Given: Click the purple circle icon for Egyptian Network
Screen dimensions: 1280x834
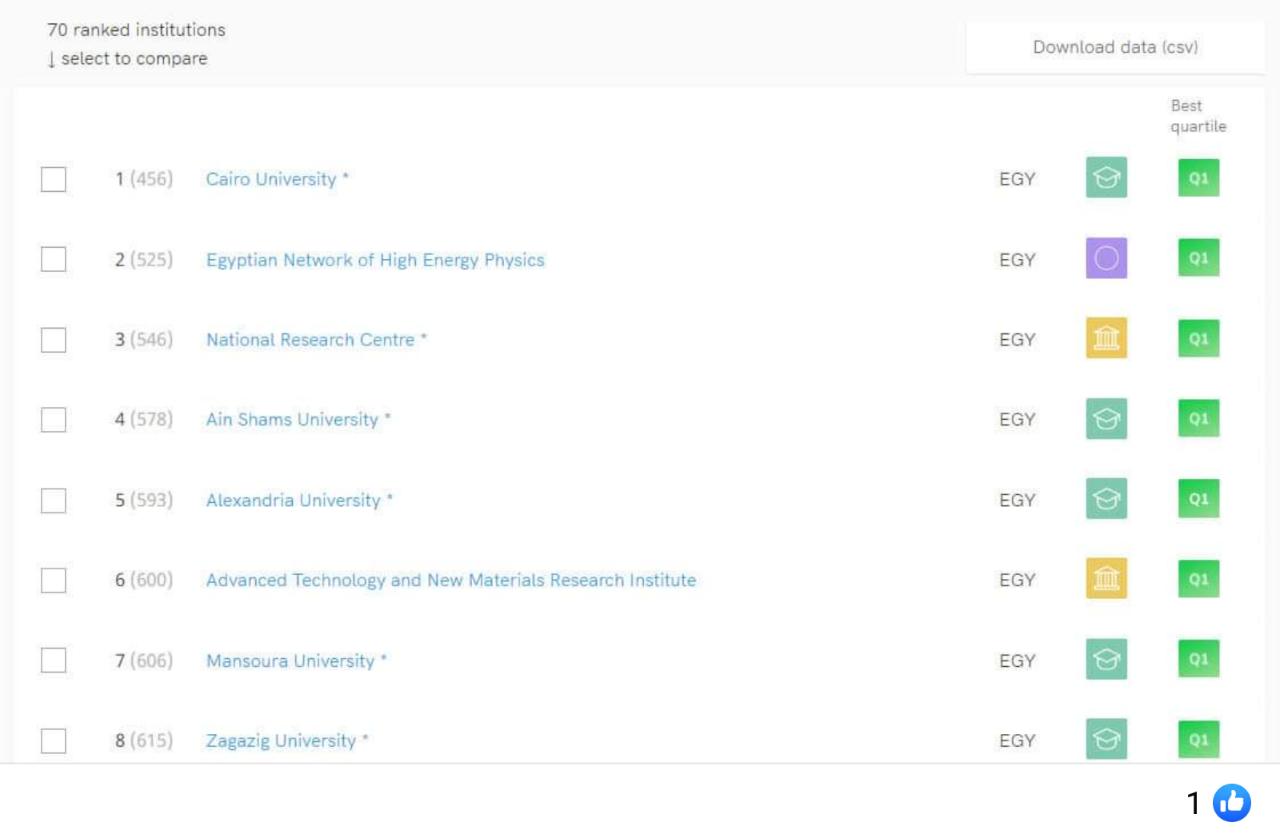Looking at the screenshot, I should 1106,259.
